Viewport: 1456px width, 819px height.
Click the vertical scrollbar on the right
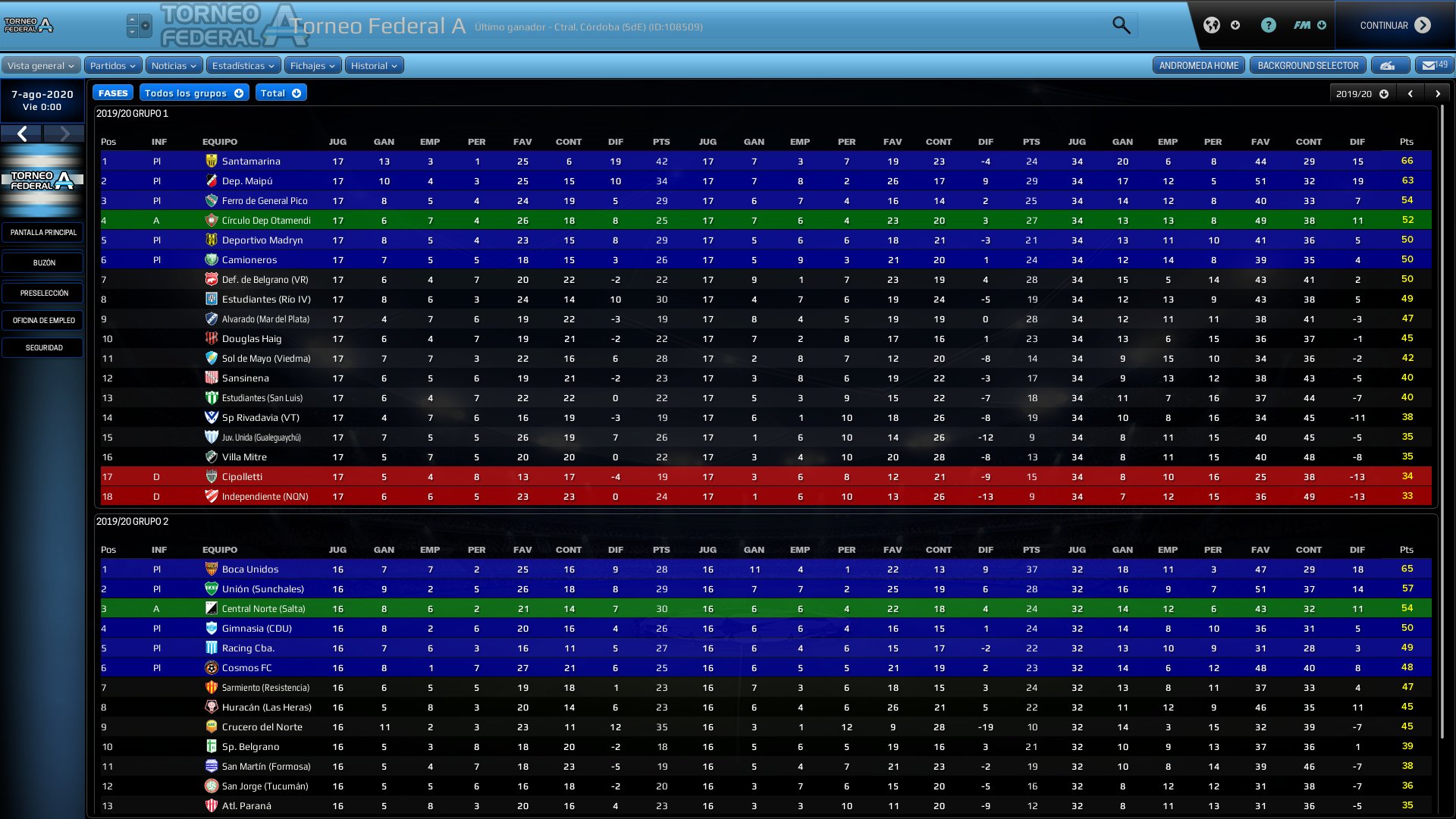1442,421
